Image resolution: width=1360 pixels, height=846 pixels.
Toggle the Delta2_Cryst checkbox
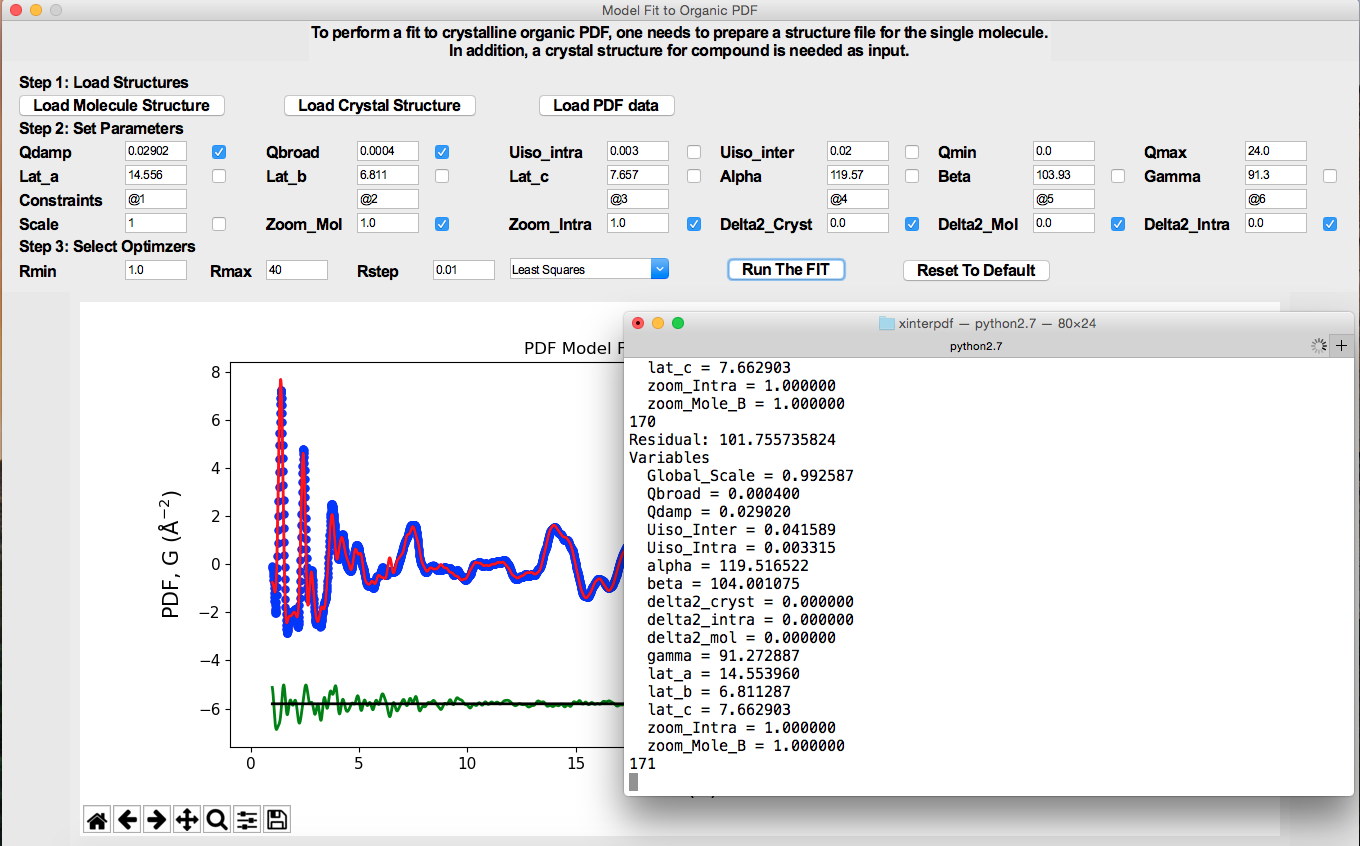(x=912, y=224)
